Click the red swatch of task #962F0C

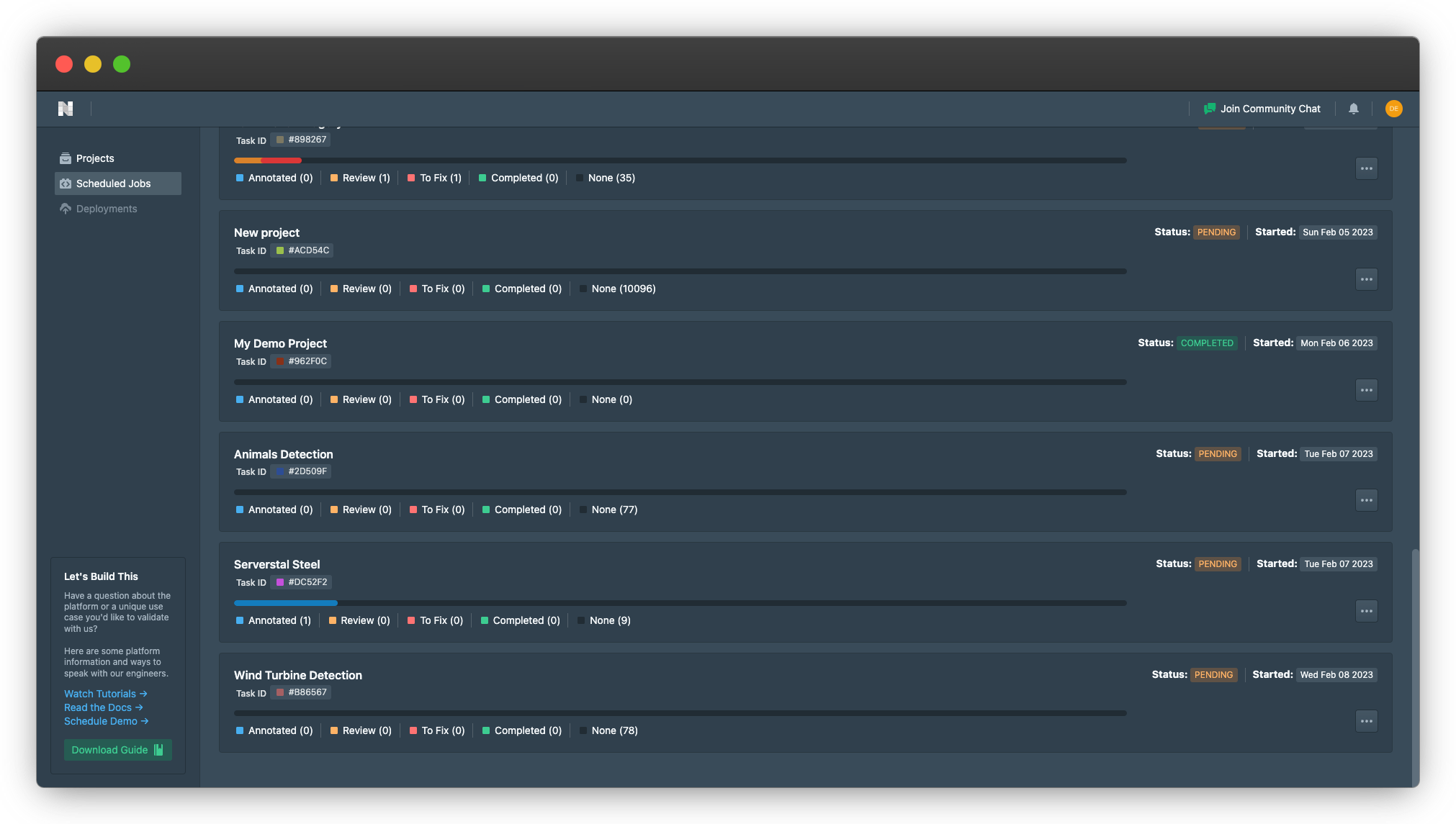[x=280, y=361]
